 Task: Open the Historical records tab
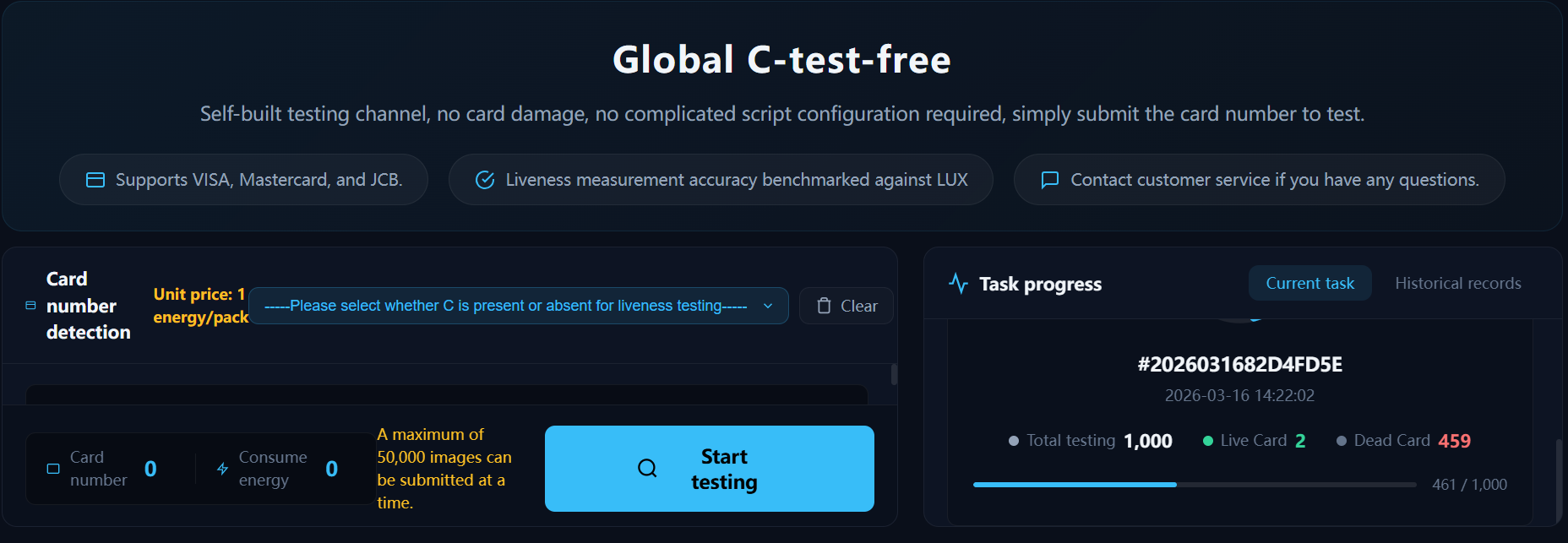1457,284
